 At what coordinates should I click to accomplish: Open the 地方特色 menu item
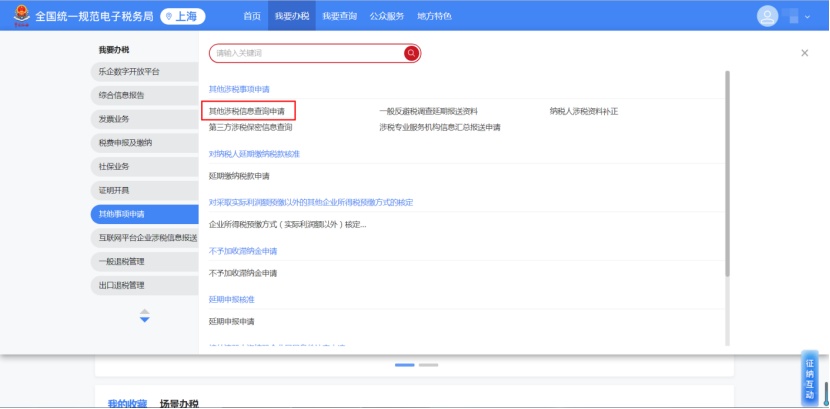coord(434,17)
